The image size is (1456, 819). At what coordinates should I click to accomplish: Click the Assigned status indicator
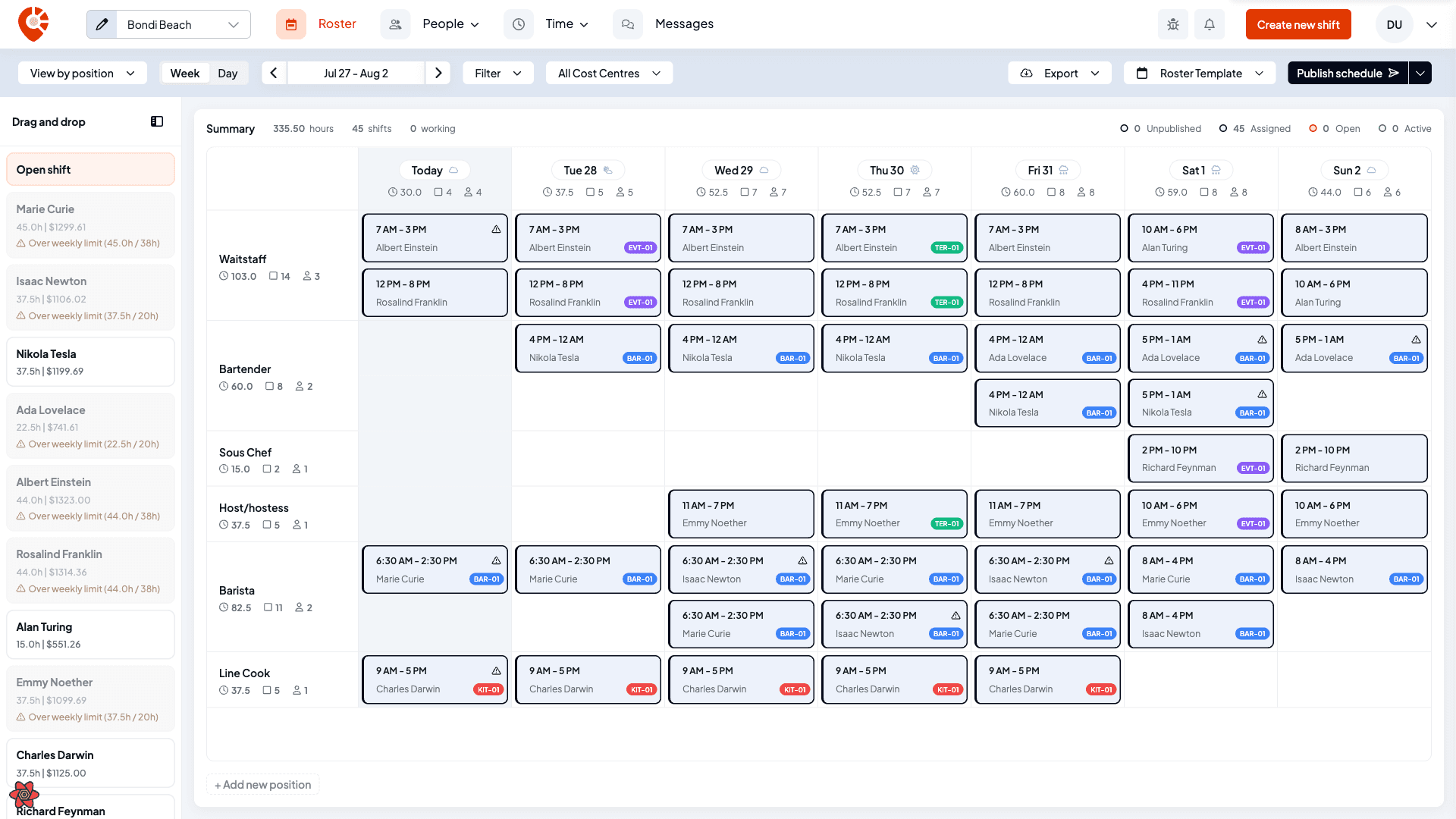tap(1254, 128)
